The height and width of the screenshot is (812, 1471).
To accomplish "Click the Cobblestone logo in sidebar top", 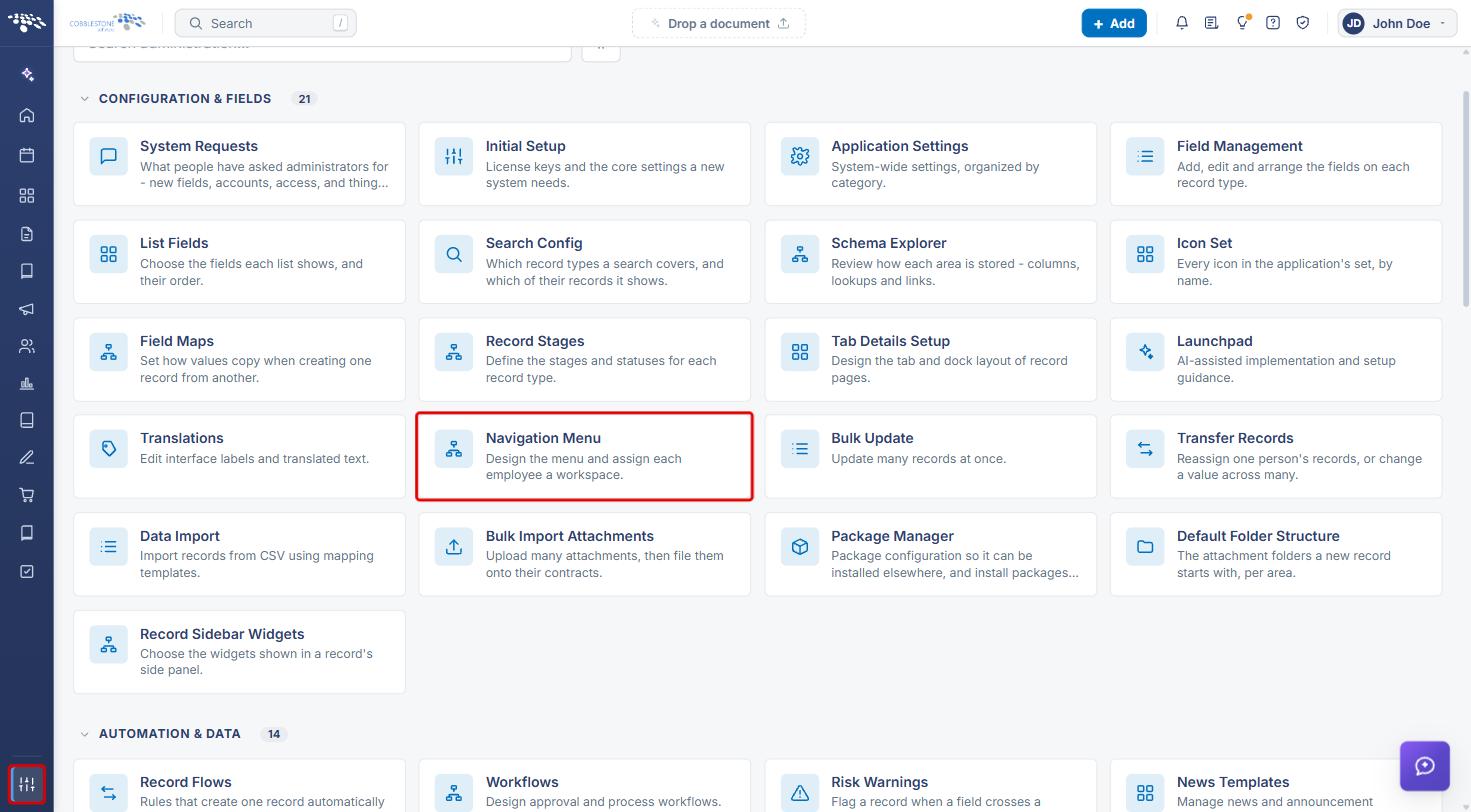I will [x=27, y=22].
